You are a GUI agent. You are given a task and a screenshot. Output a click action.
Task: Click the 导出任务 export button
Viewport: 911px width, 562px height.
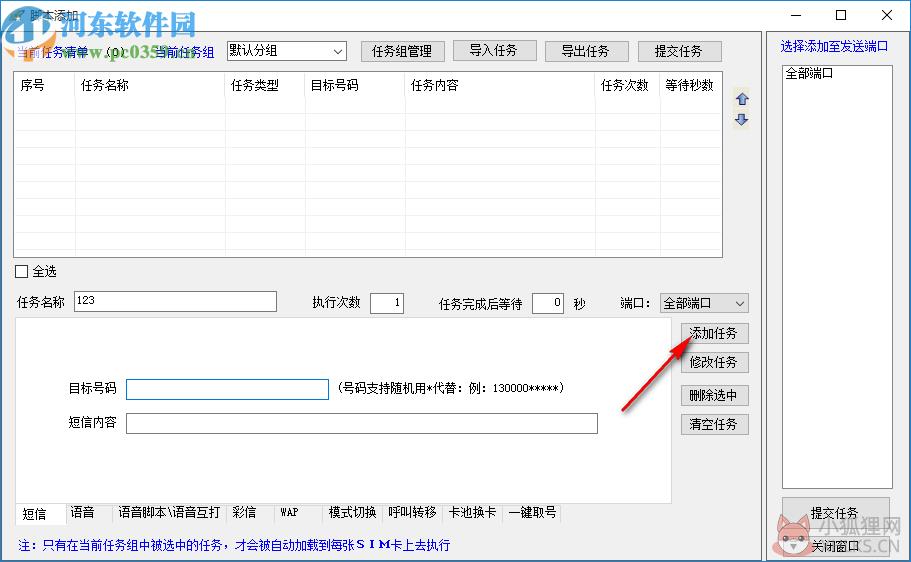coord(586,51)
